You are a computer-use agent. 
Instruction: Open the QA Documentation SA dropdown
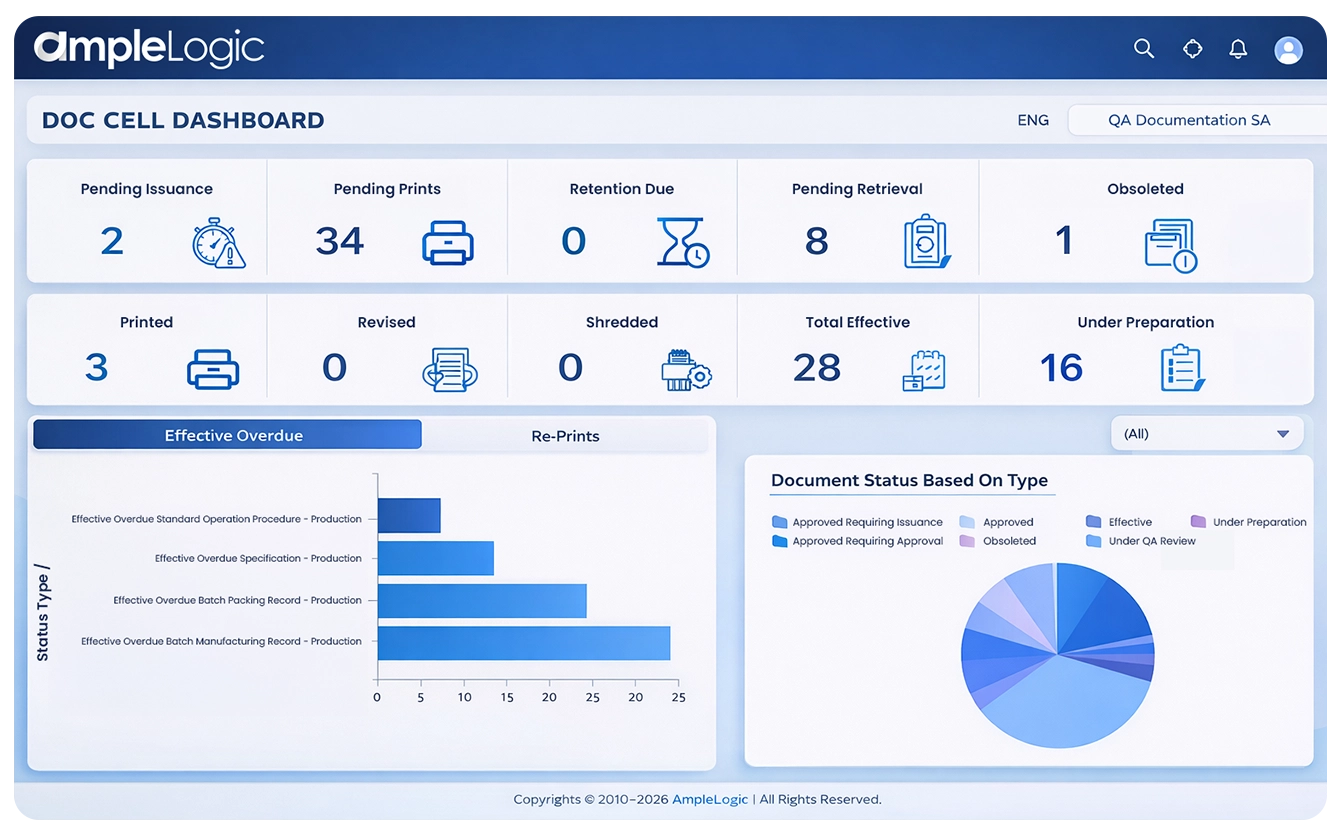pyautogui.click(x=1188, y=120)
